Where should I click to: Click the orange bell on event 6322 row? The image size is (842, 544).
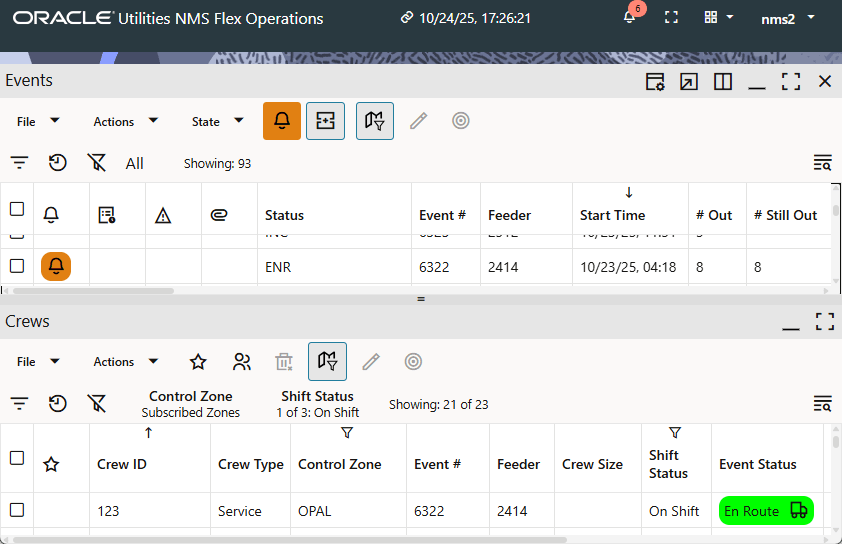tap(56, 266)
